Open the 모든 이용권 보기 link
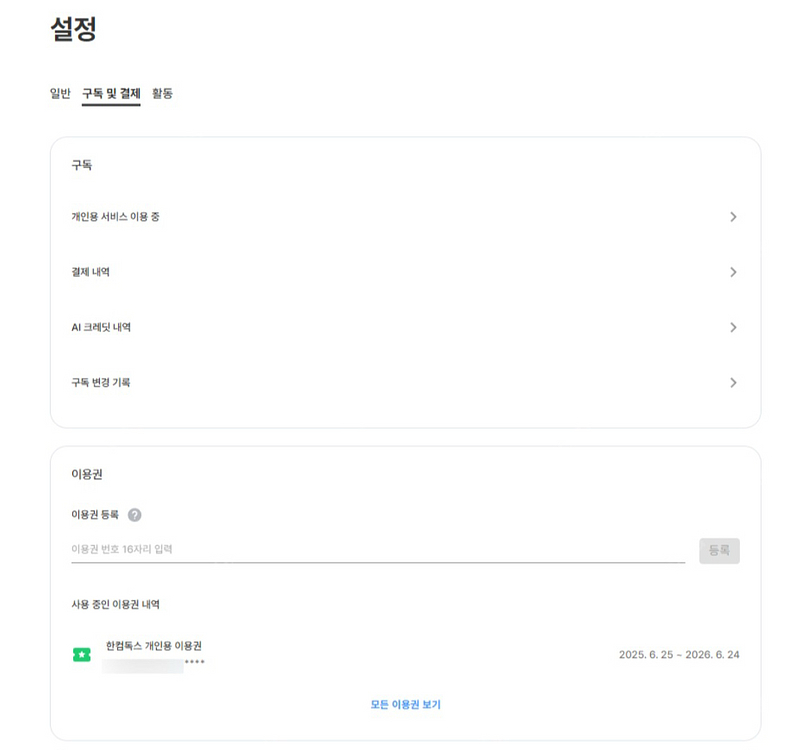 (x=405, y=705)
